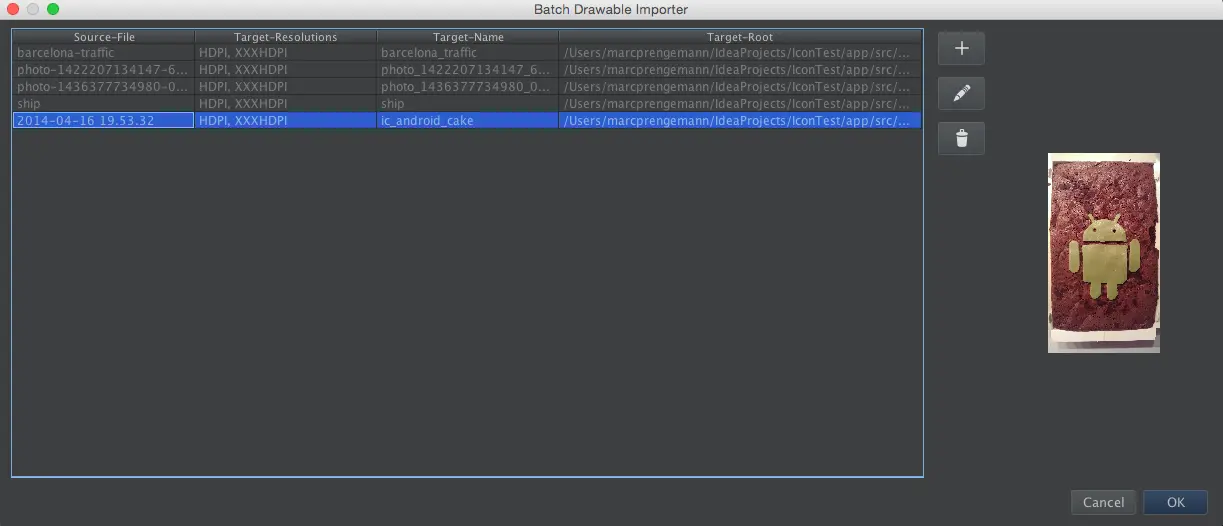This screenshot has height=526, width=1223.
Task: Click the 2014-04-16 19.53.32 source cell
Action: click(104, 120)
